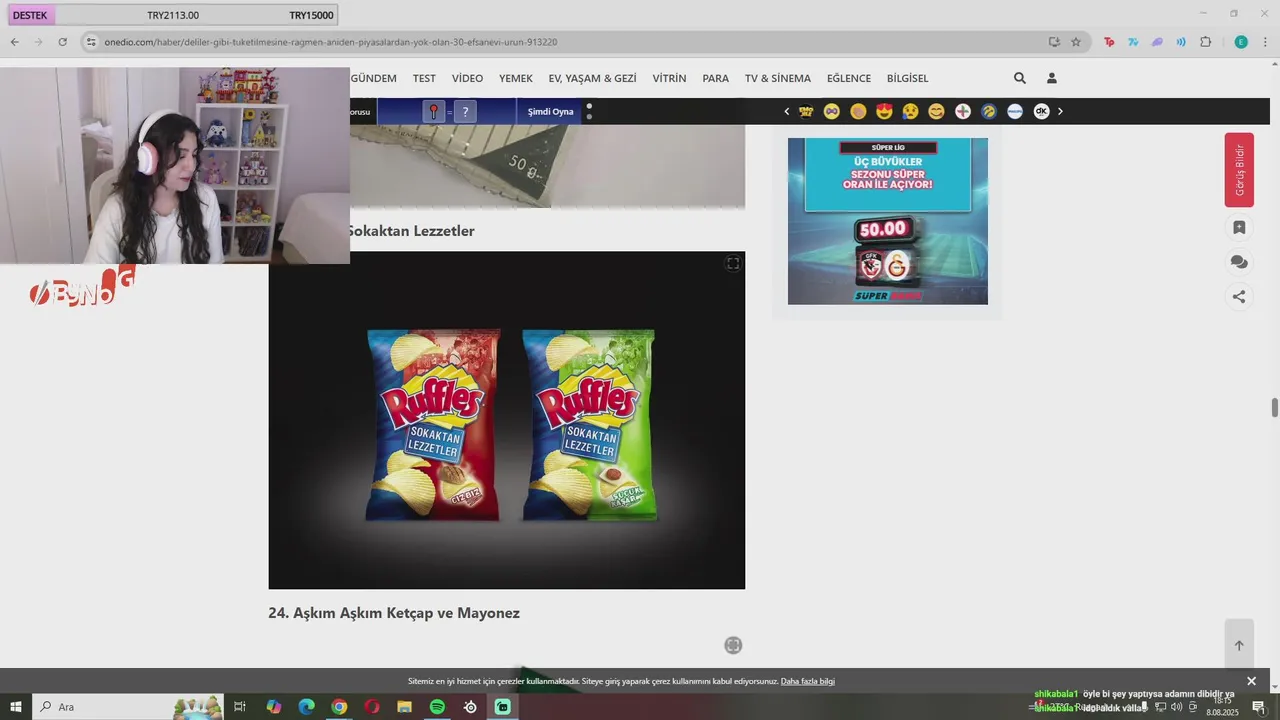Open the EĞLENCE section
Viewport: 1280px width, 720px height.
[849, 78]
